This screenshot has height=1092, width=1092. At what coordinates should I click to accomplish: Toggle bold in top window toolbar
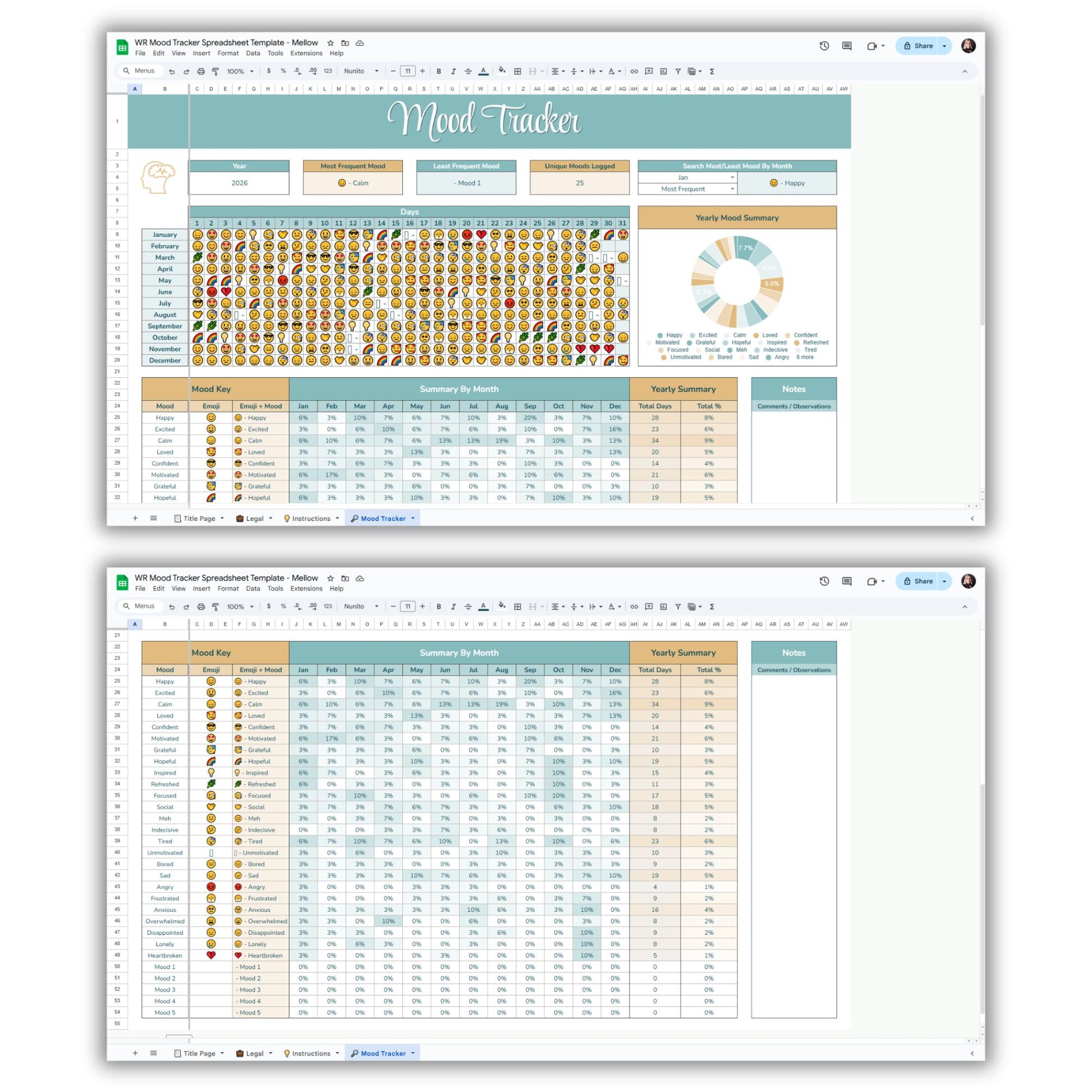pyautogui.click(x=439, y=71)
